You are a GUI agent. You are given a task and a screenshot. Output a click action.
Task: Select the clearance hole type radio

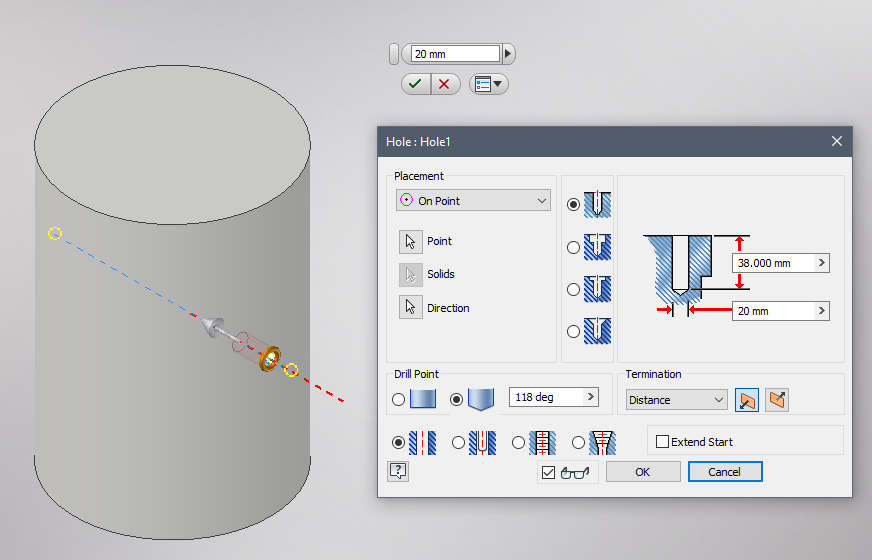[x=458, y=443]
